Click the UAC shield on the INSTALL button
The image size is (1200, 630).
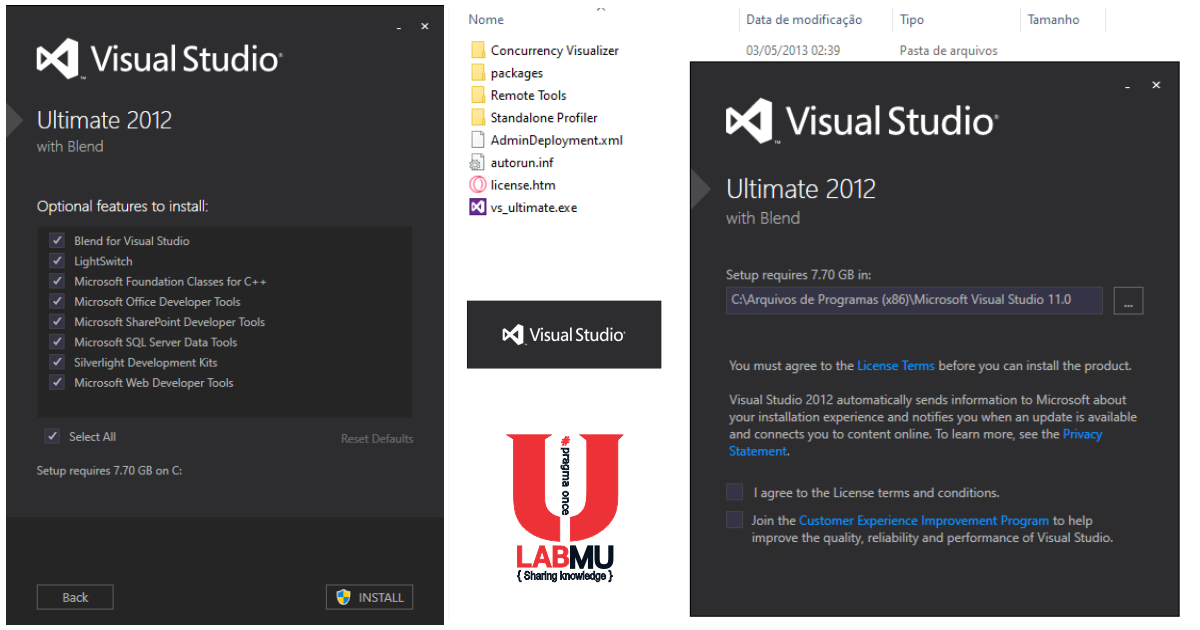[x=344, y=597]
